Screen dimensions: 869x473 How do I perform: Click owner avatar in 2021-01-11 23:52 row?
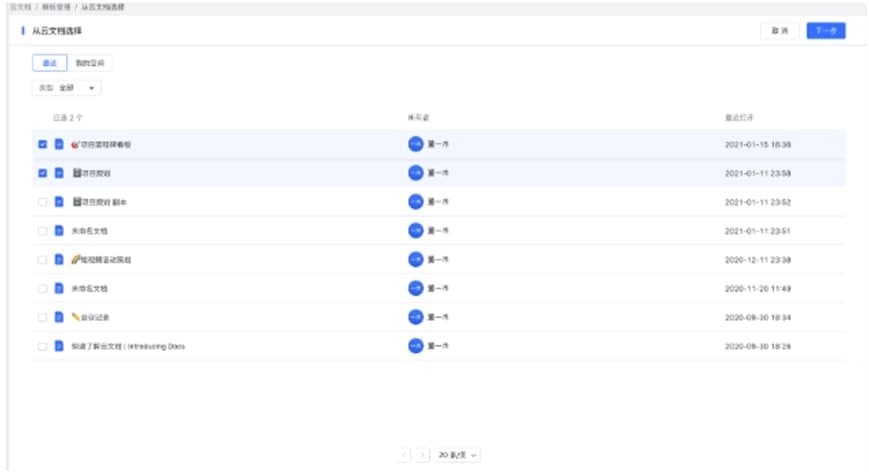pos(415,202)
